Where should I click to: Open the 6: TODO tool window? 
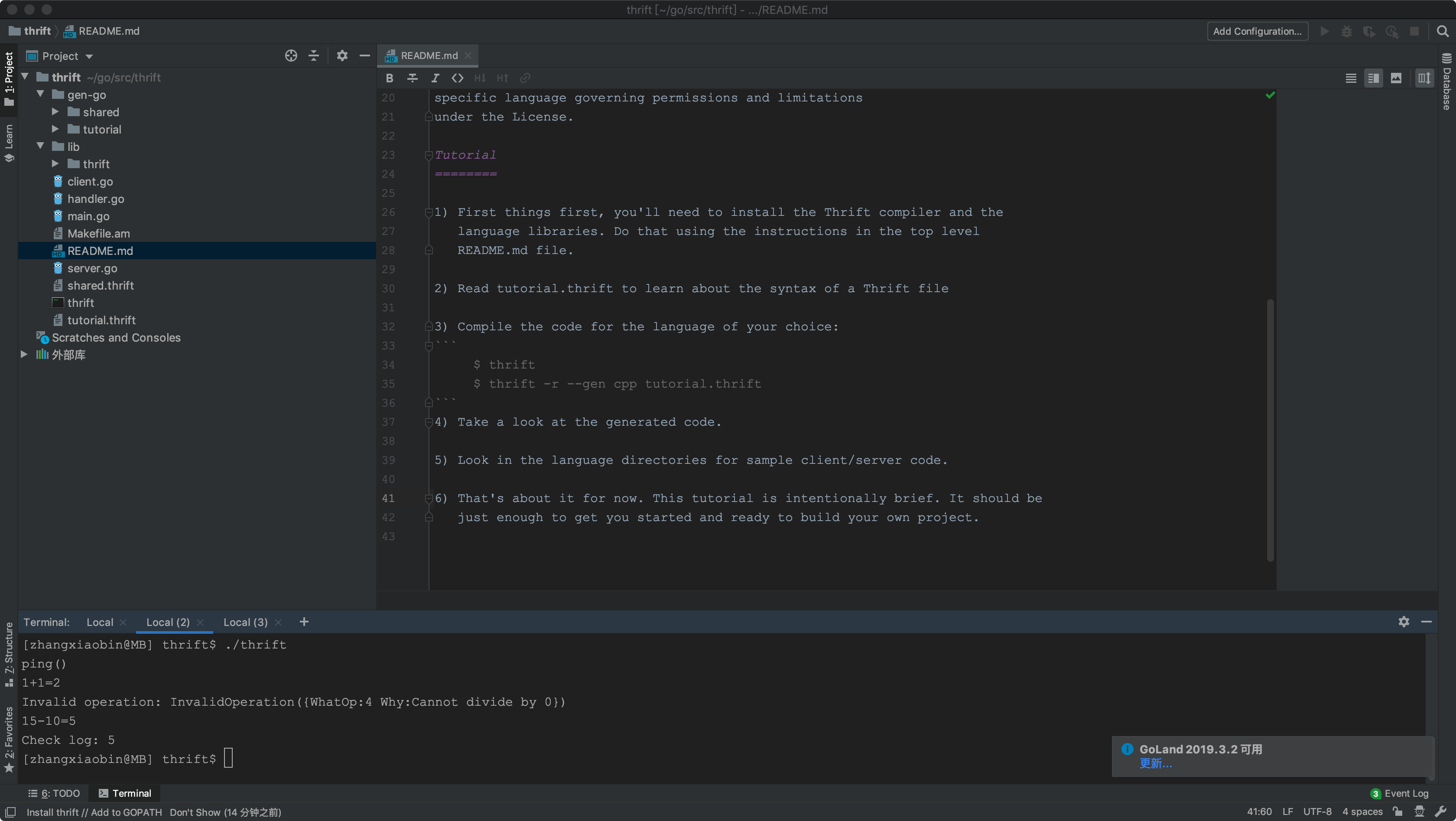click(x=54, y=793)
